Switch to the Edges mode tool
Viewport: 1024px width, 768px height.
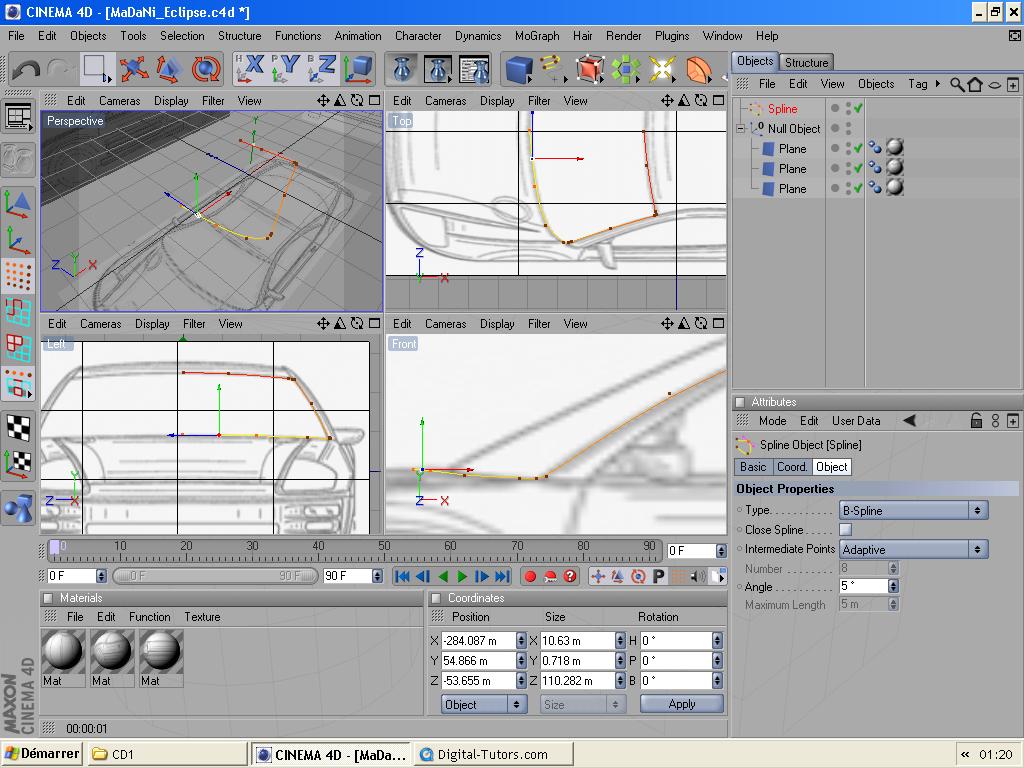pos(18,312)
